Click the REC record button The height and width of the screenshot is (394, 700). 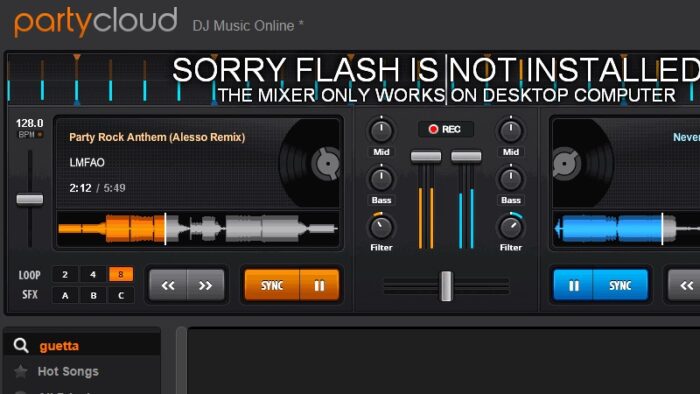tap(446, 129)
